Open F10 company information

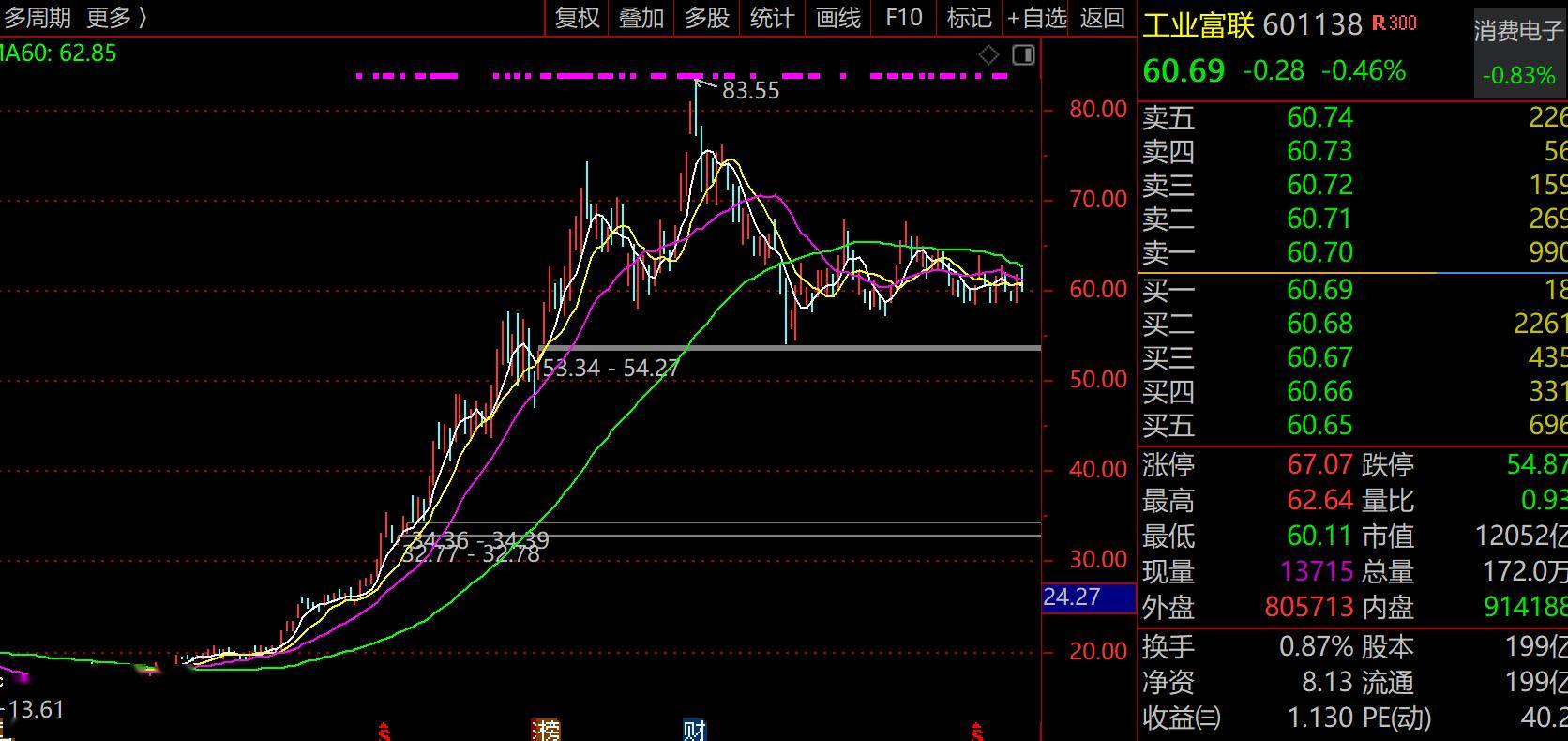tap(904, 18)
